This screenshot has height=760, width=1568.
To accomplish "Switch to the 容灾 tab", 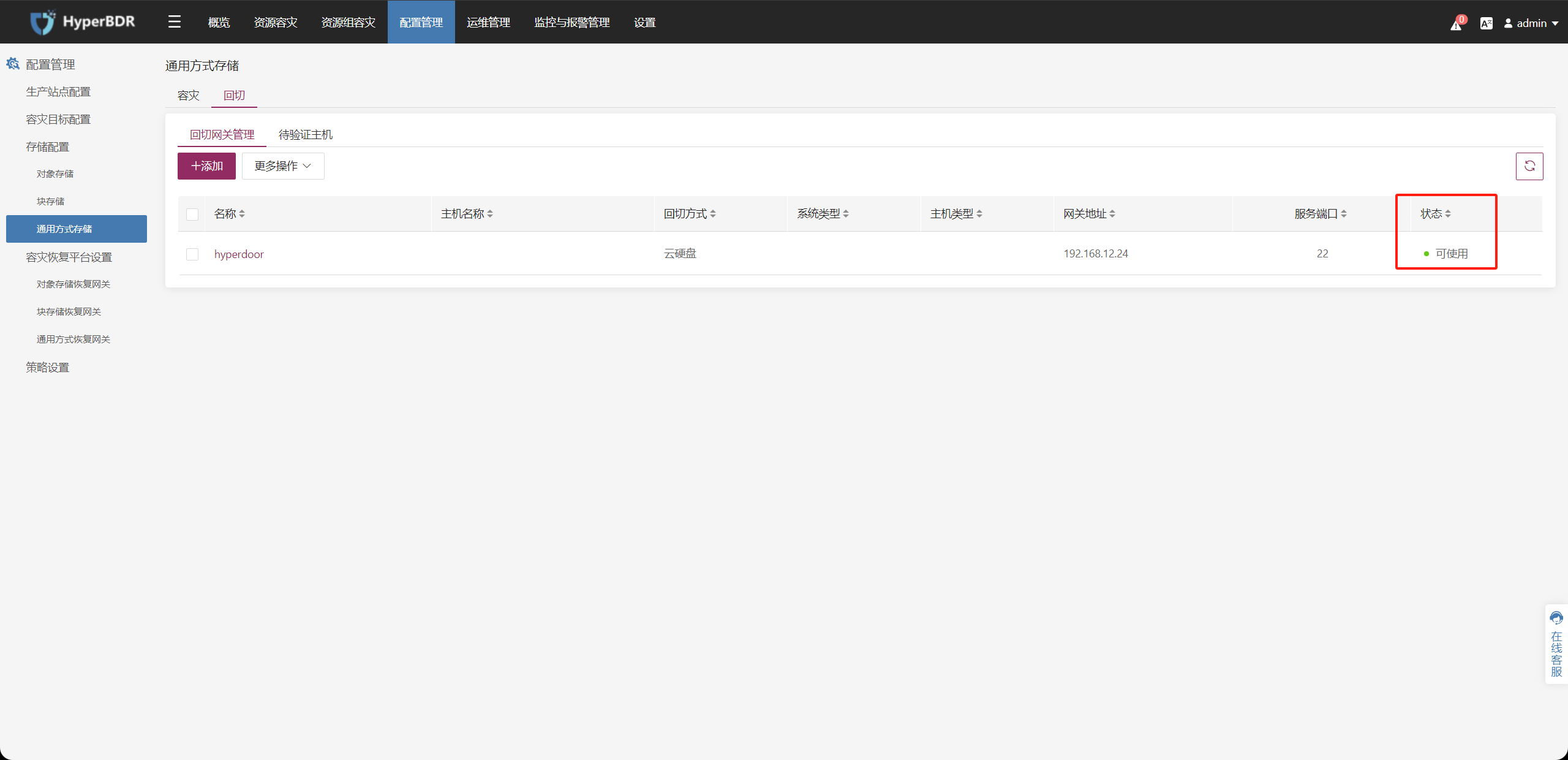I will tap(189, 96).
